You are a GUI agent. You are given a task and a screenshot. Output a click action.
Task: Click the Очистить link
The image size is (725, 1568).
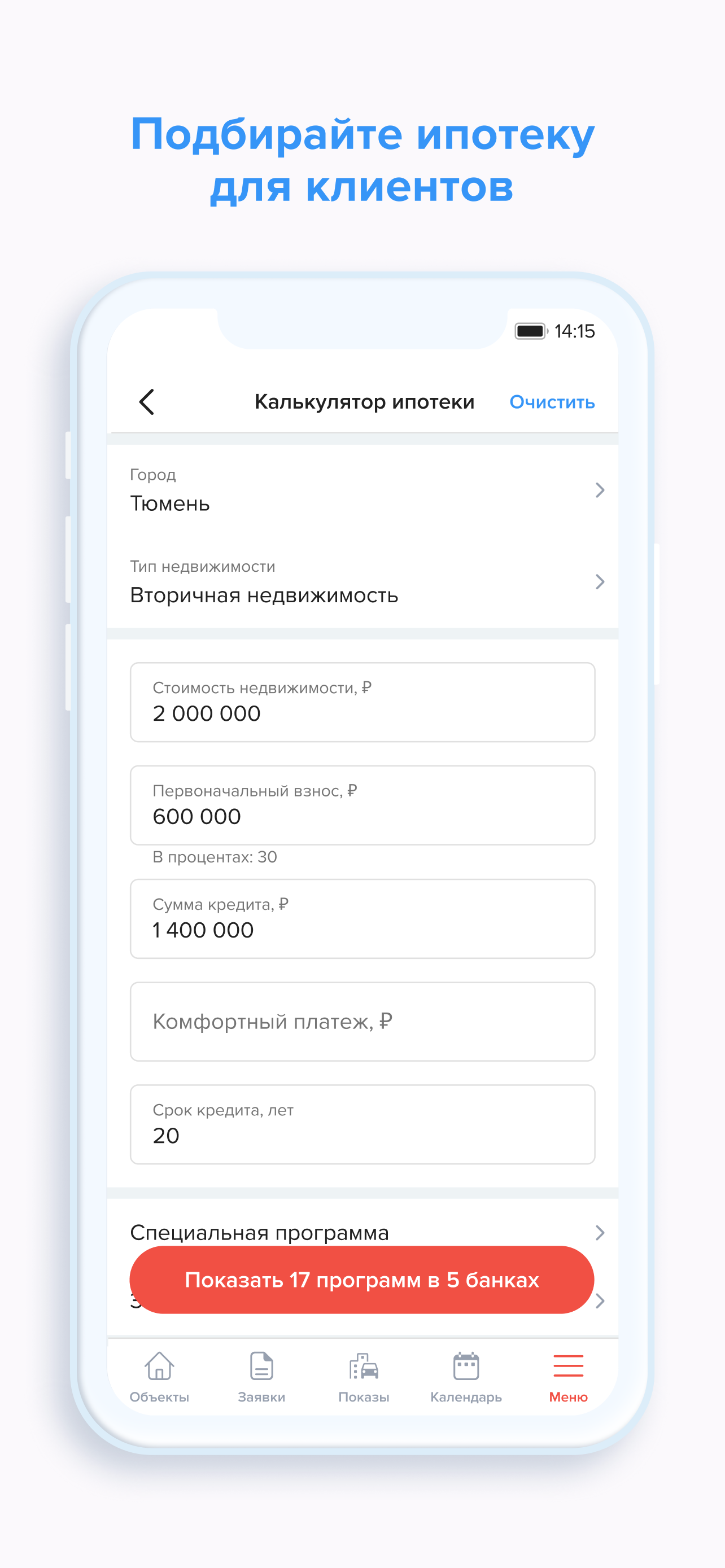tap(552, 402)
